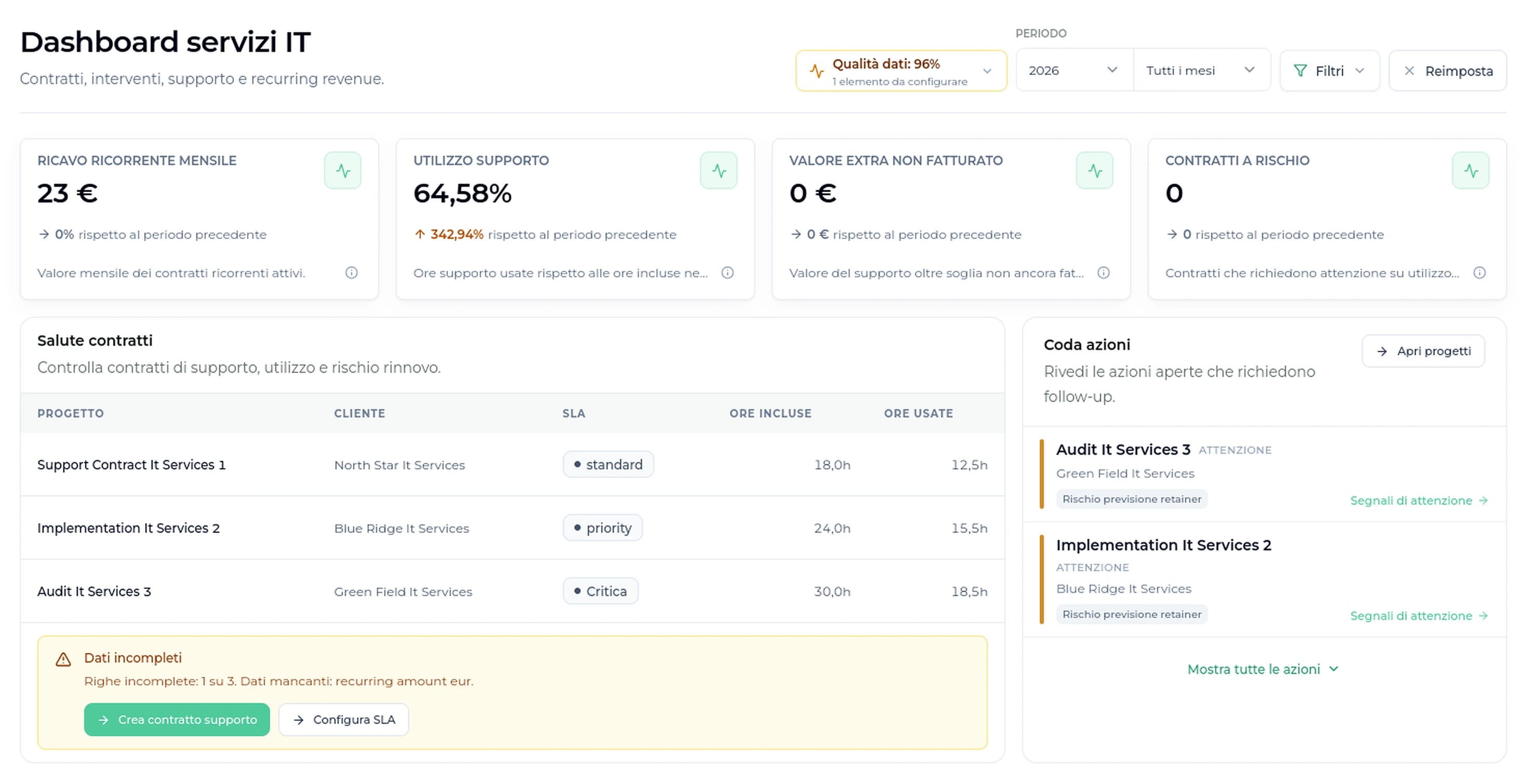Expand Mostra tutte le azioni
The image size is (1529, 784).
pyautogui.click(x=1263, y=669)
